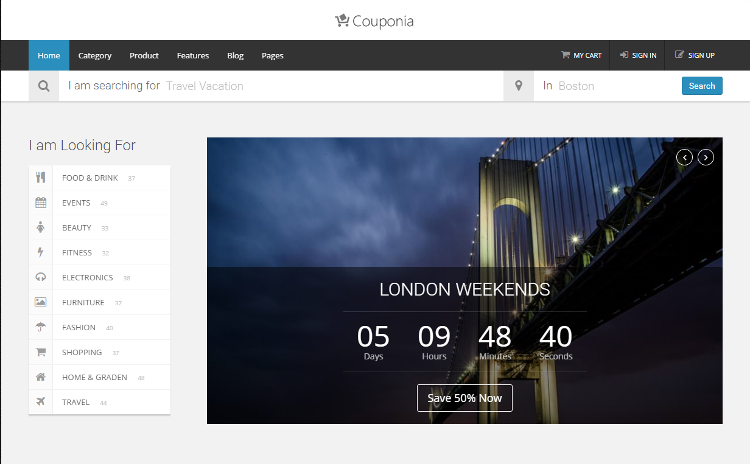750x464 pixels.
Task: Select FASHION category text
Action: 79,327
